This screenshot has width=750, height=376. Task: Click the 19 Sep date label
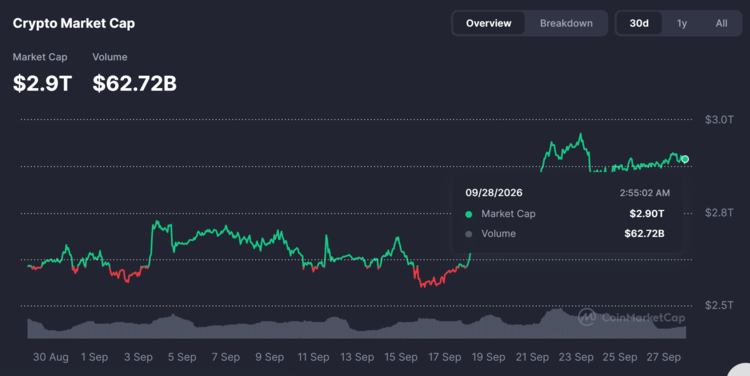point(488,357)
